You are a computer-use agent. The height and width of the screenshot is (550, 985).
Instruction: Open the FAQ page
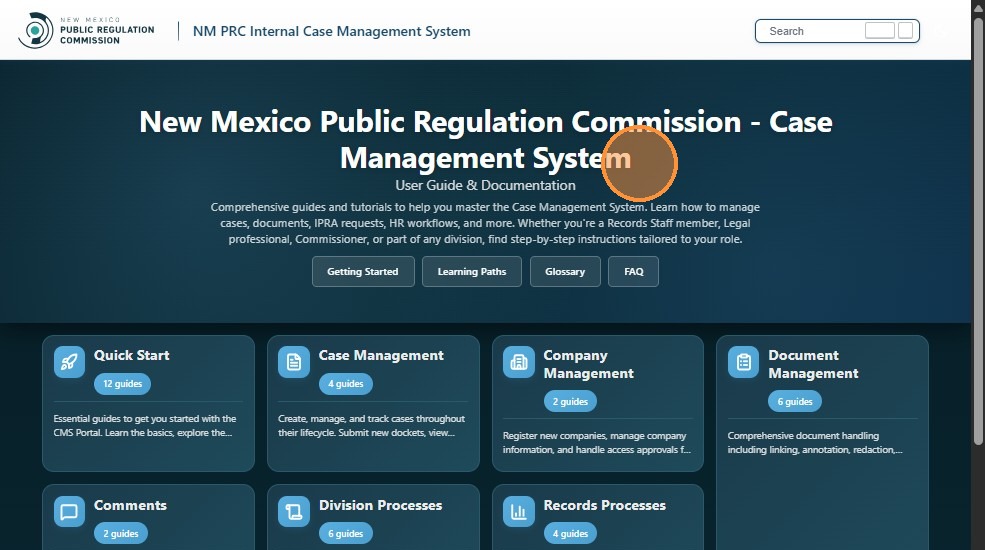(x=633, y=271)
